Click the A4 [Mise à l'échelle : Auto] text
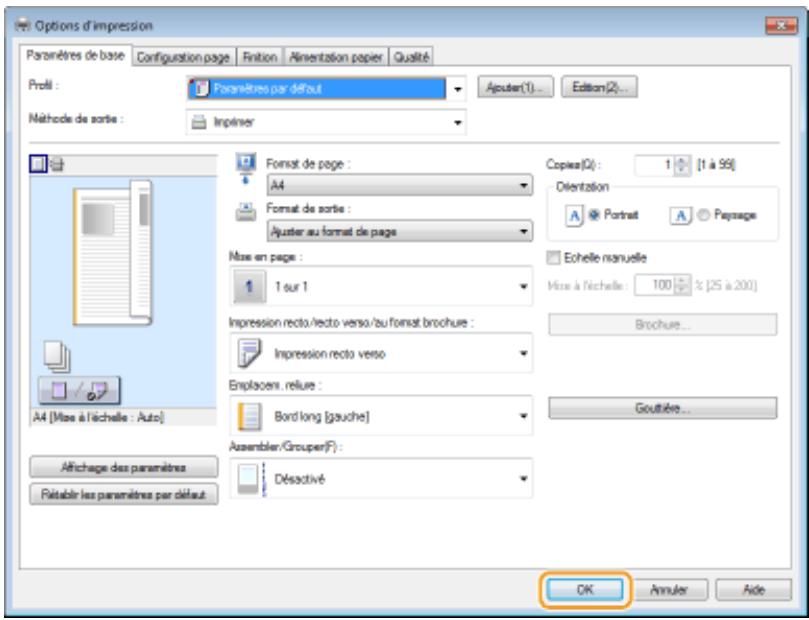Image resolution: width=809 pixels, height=620 pixels. 99,417
